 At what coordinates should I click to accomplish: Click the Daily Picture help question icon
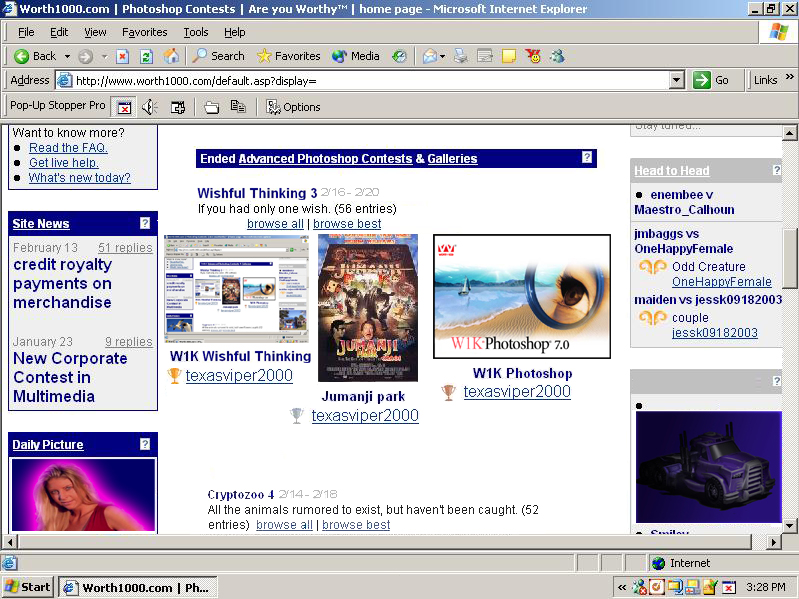145,444
